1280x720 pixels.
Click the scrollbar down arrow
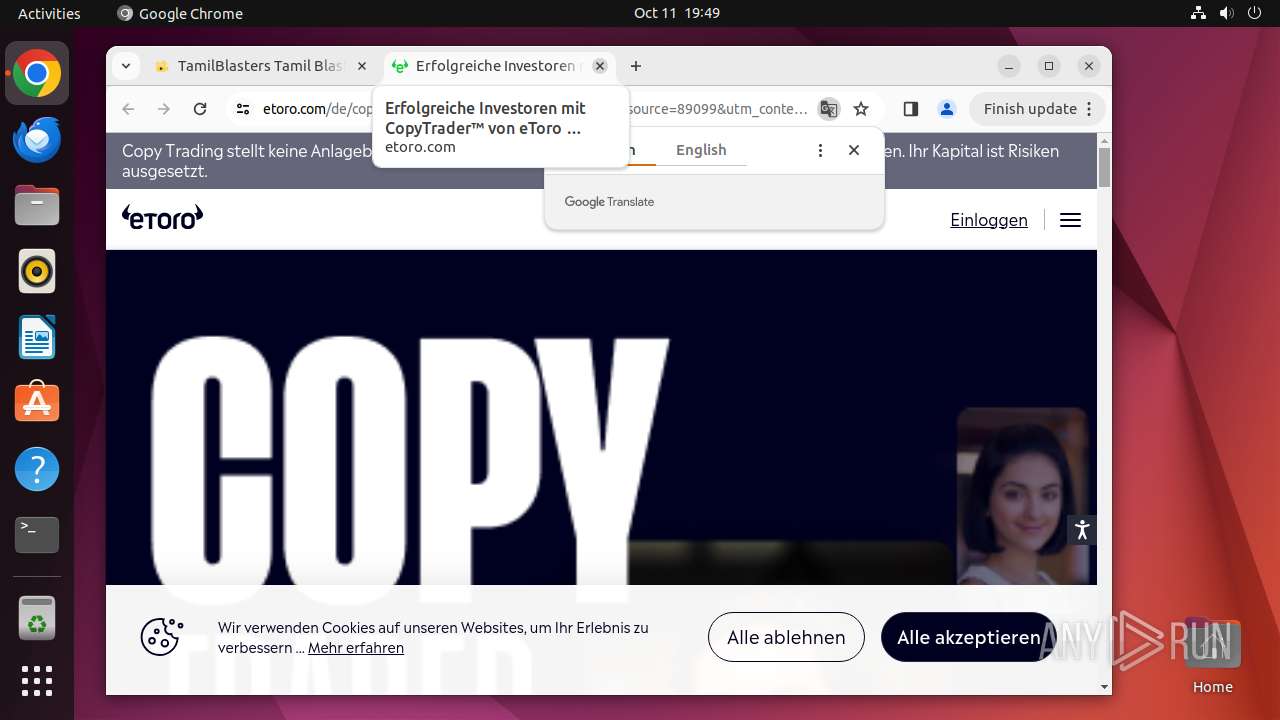(x=1104, y=688)
